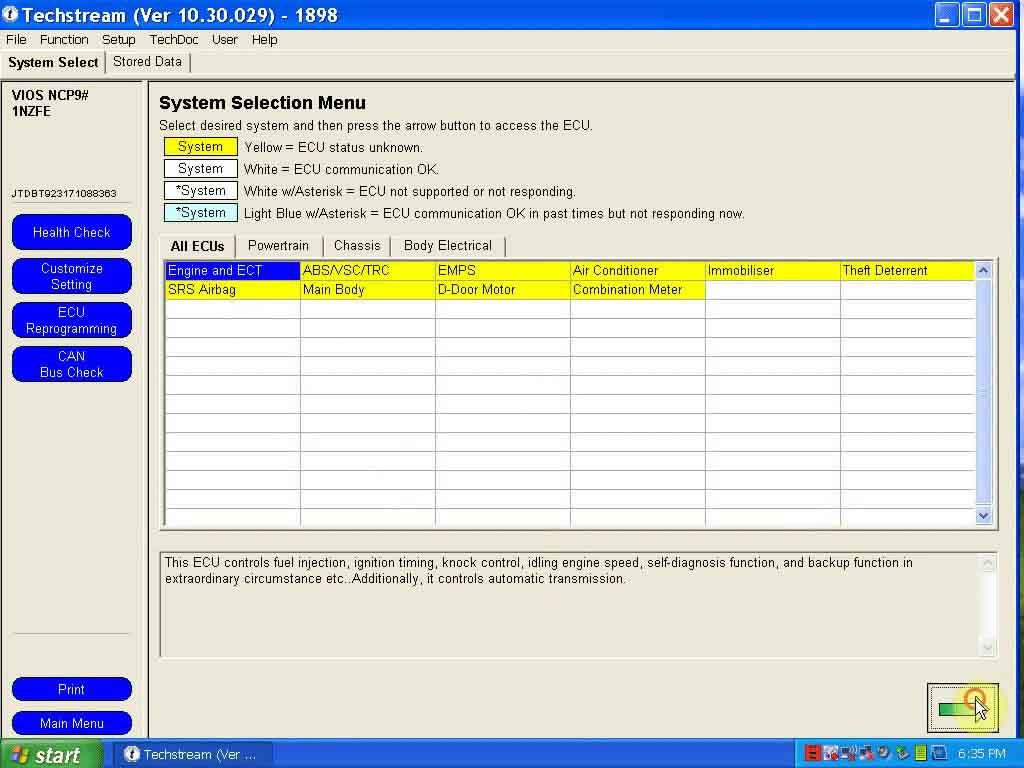Click the taskbar clock showing 6:35 PM
The height and width of the screenshot is (768, 1024).
[x=982, y=754]
